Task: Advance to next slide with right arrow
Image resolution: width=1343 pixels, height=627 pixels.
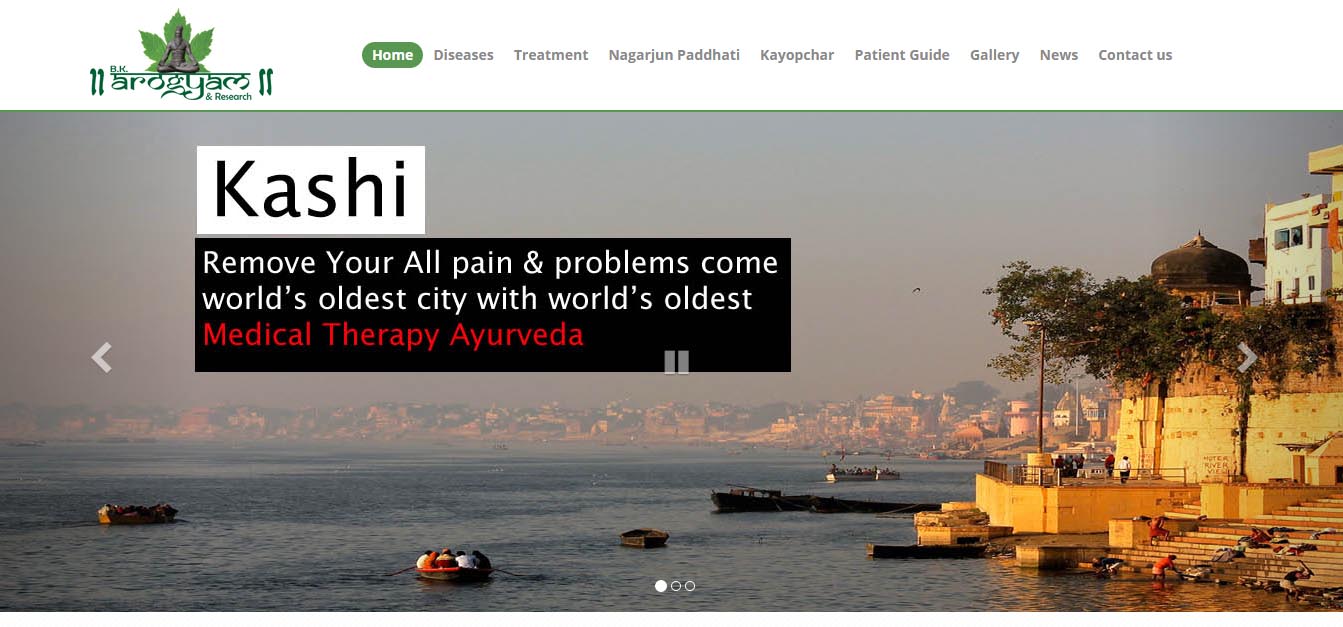Action: pos(1247,357)
